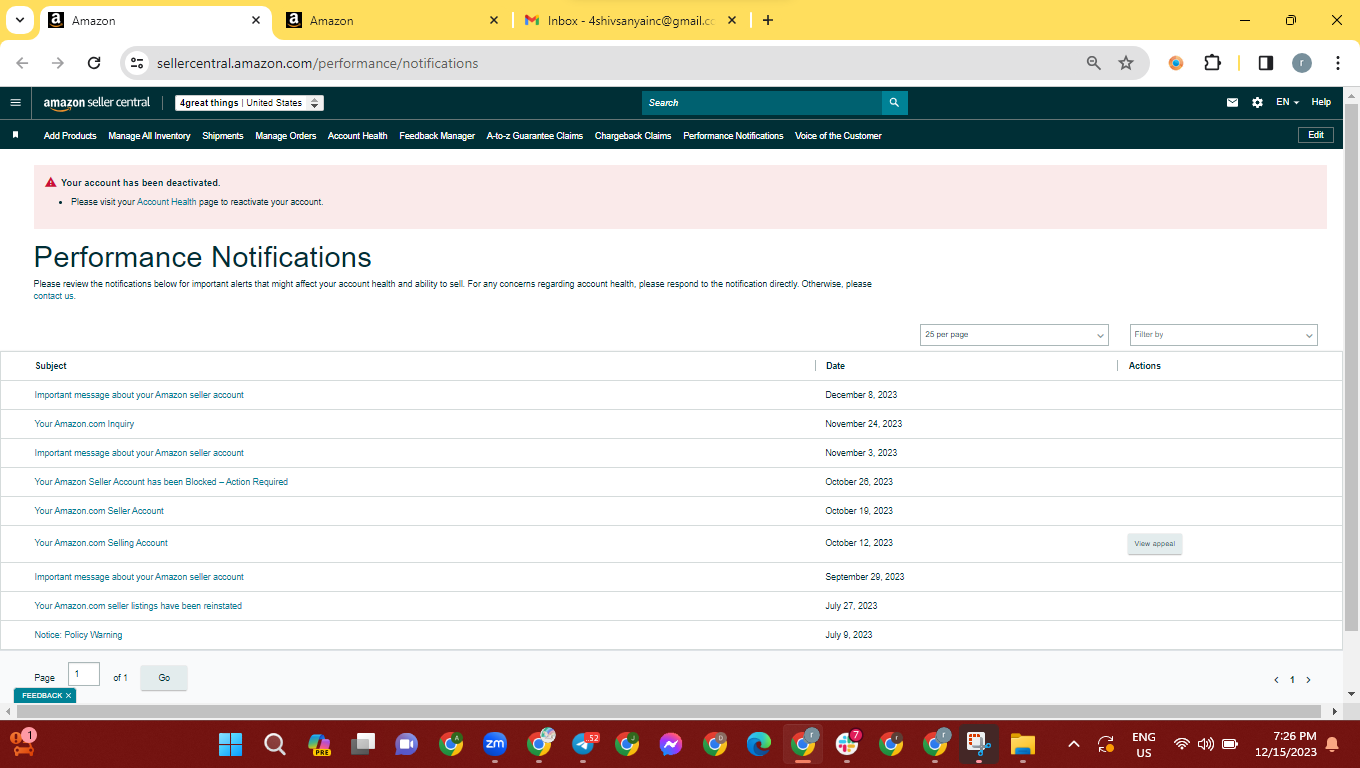Go to Shipments in navigation bar
Viewport: 1360px width, 768px height.
coord(223,136)
